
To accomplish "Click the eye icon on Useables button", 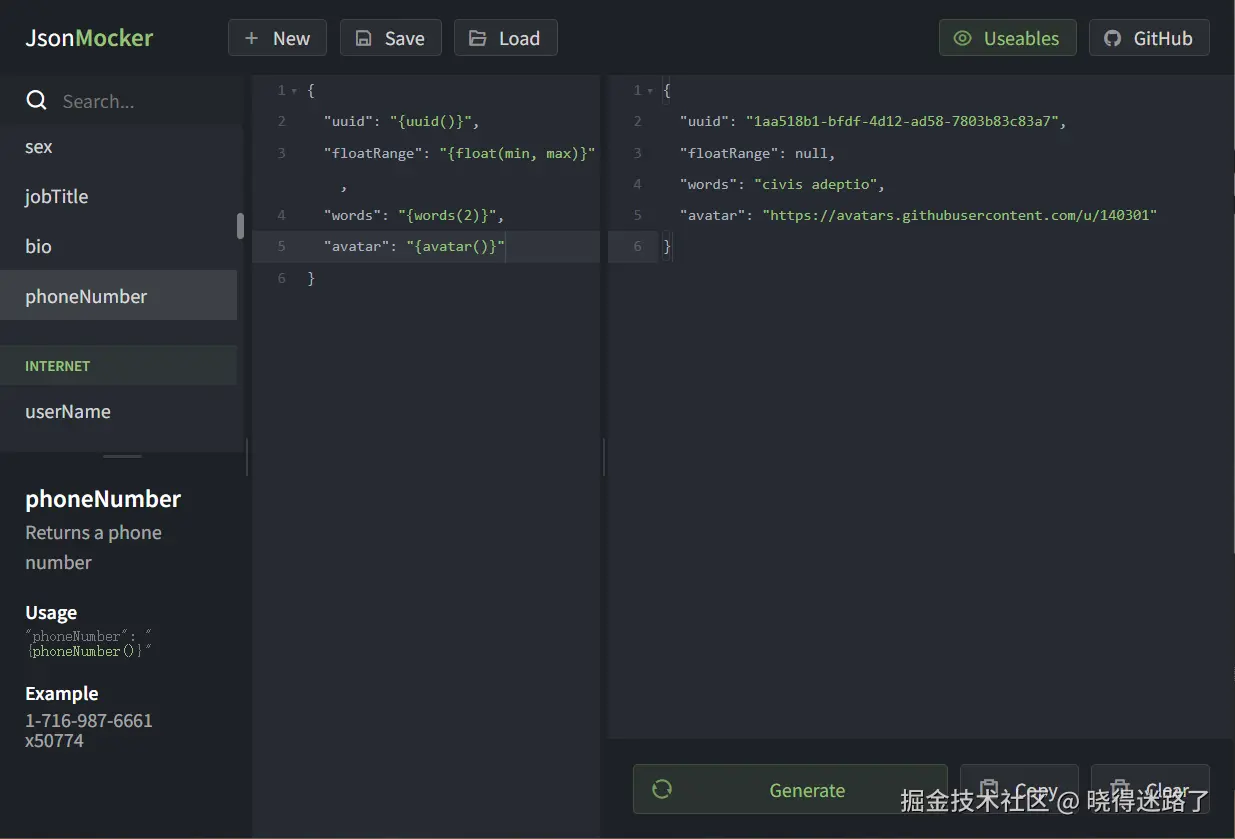I will pyautogui.click(x=963, y=38).
